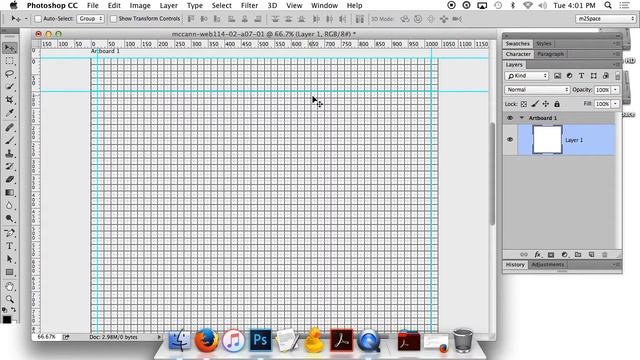Select the Eraser tool
Screen dimensions: 640x360
pos(9,180)
